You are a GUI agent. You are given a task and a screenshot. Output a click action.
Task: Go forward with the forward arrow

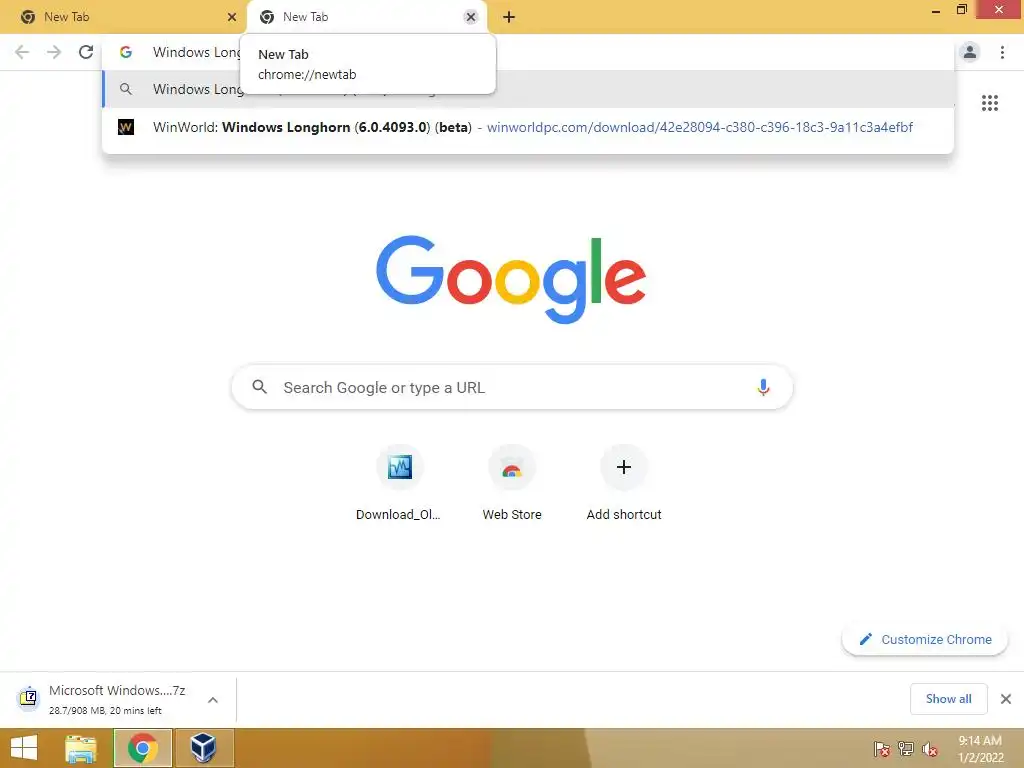click(x=54, y=52)
